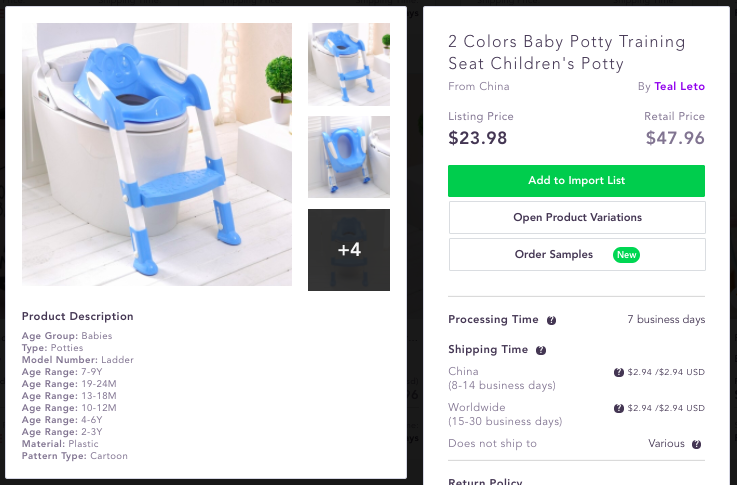
Task: Click the green New badge
Action: click(x=626, y=254)
